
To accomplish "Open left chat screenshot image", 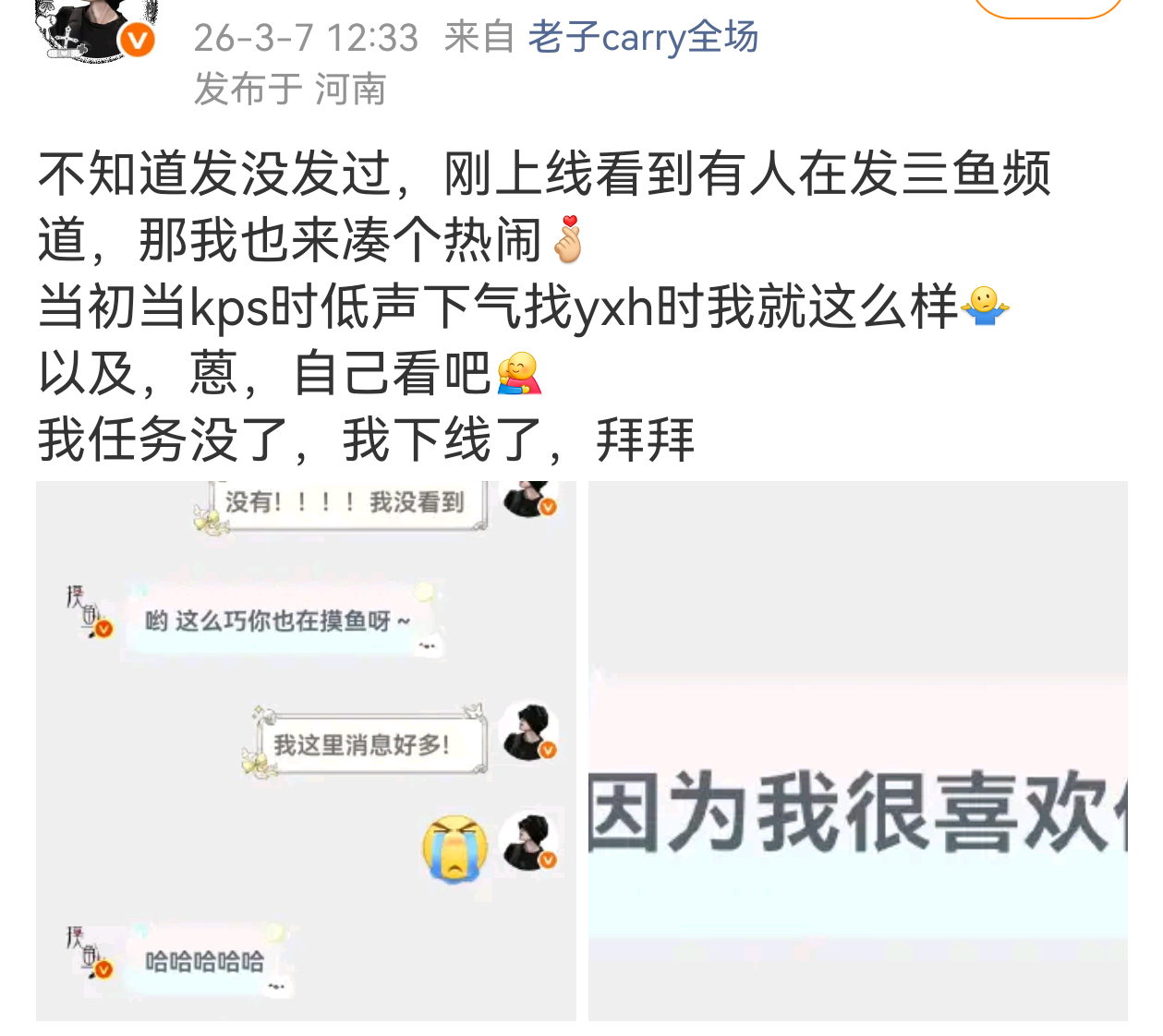I will (306, 751).
